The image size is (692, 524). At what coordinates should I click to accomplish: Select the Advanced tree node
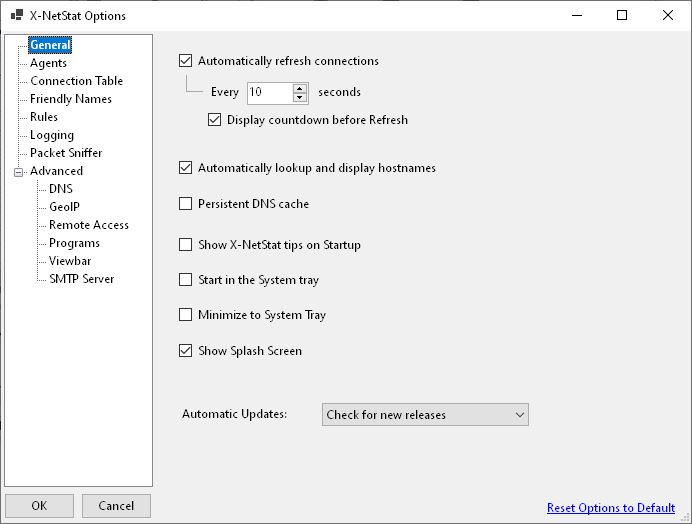coord(56,171)
